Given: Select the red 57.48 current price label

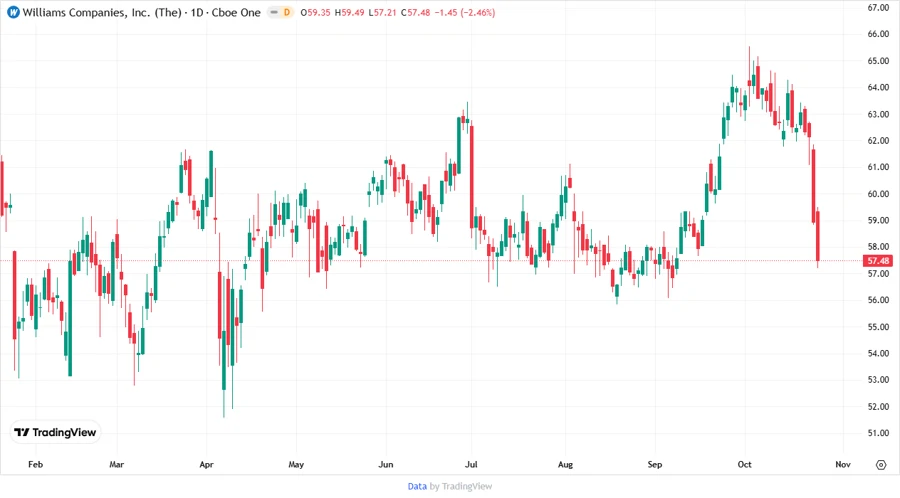Looking at the screenshot, I should point(878,261).
